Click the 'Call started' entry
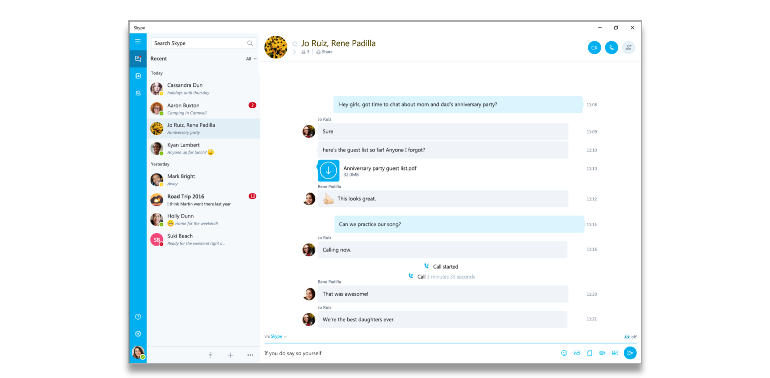Image resolution: width=770 pixels, height=378 pixels. [x=441, y=267]
